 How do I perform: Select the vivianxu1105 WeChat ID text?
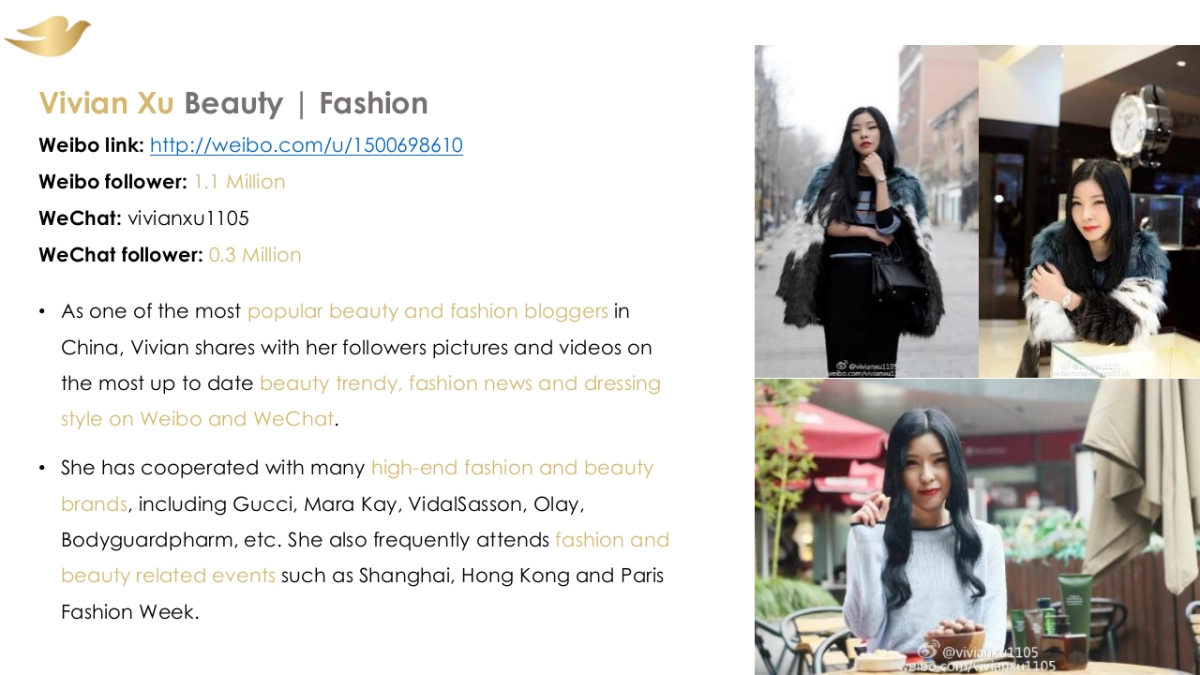coord(188,218)
